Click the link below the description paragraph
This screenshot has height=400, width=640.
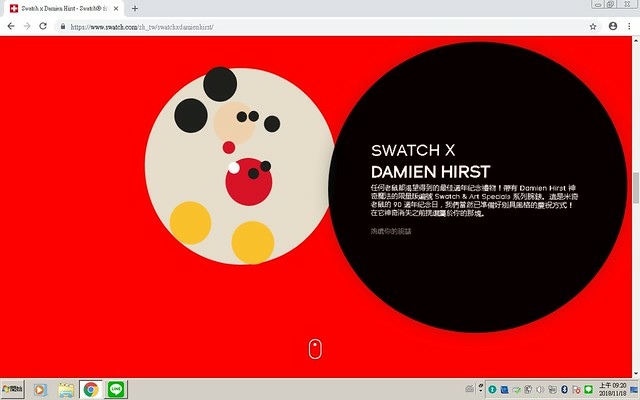(391, 231)
